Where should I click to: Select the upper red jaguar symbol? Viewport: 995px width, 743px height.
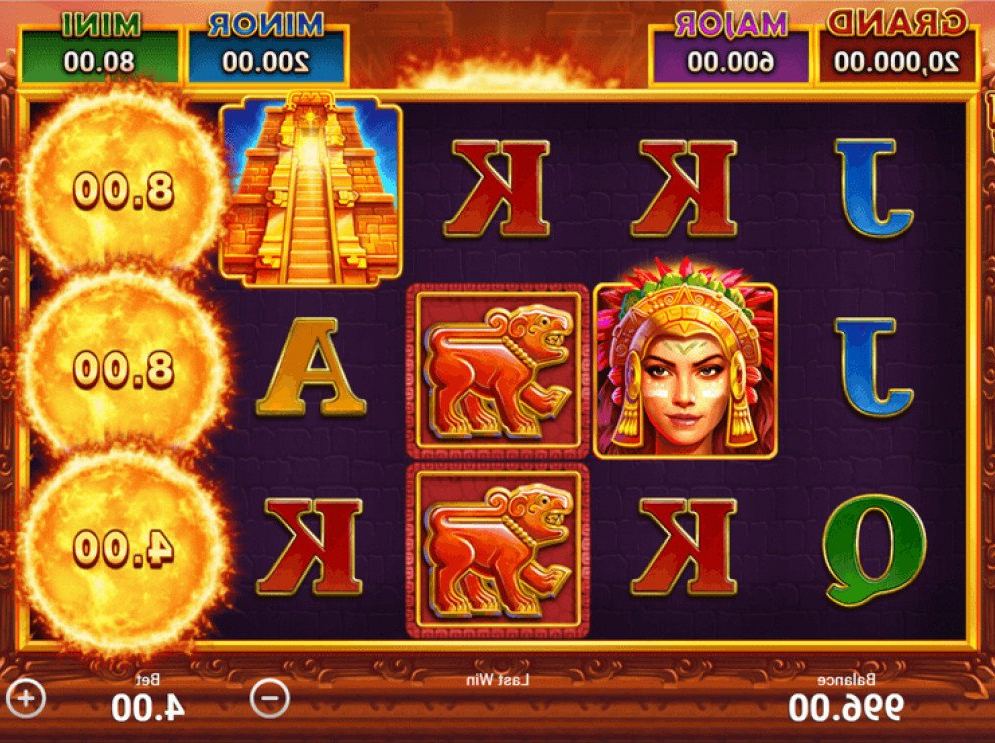tap(498, 371)
